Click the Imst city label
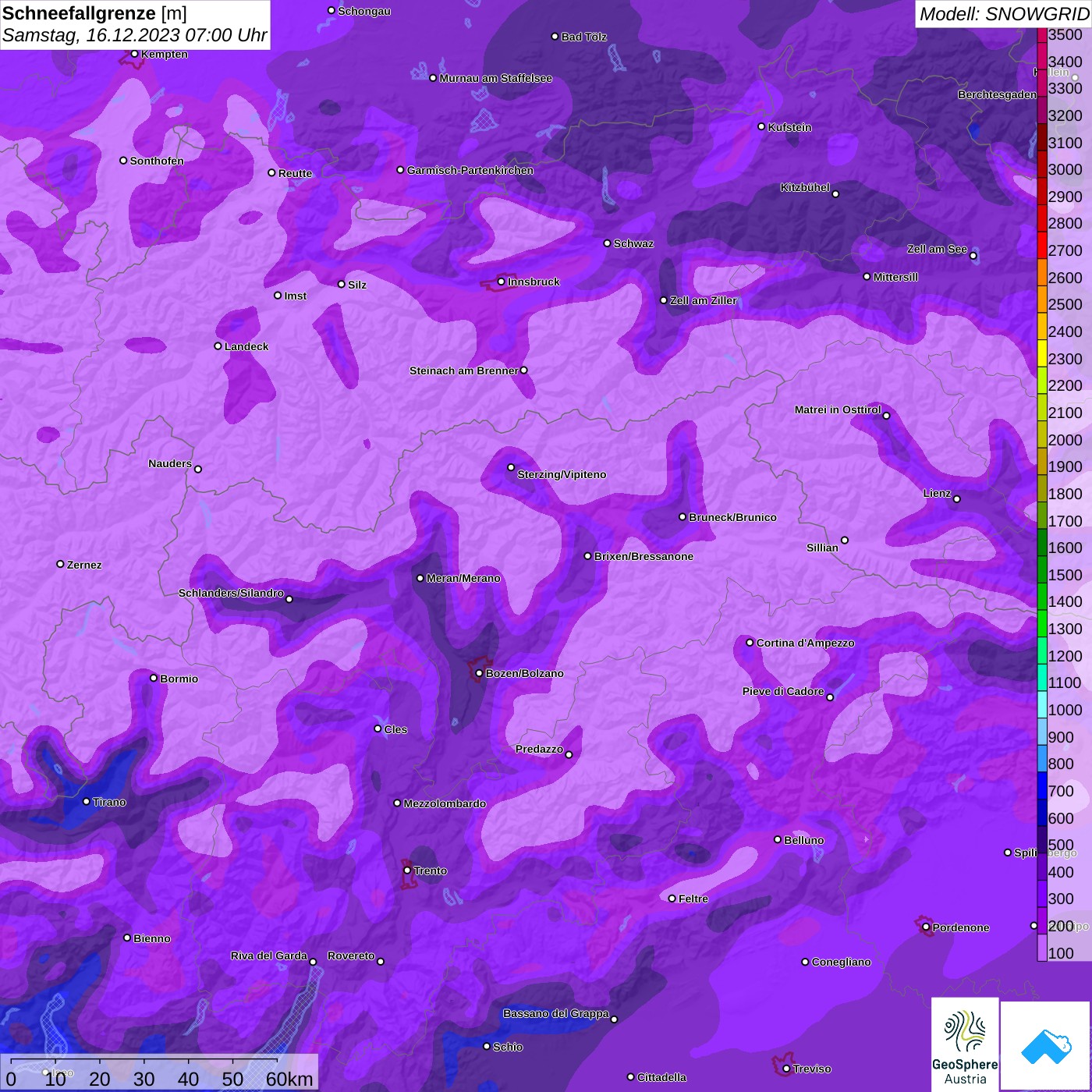 click(x=296, y=296)
